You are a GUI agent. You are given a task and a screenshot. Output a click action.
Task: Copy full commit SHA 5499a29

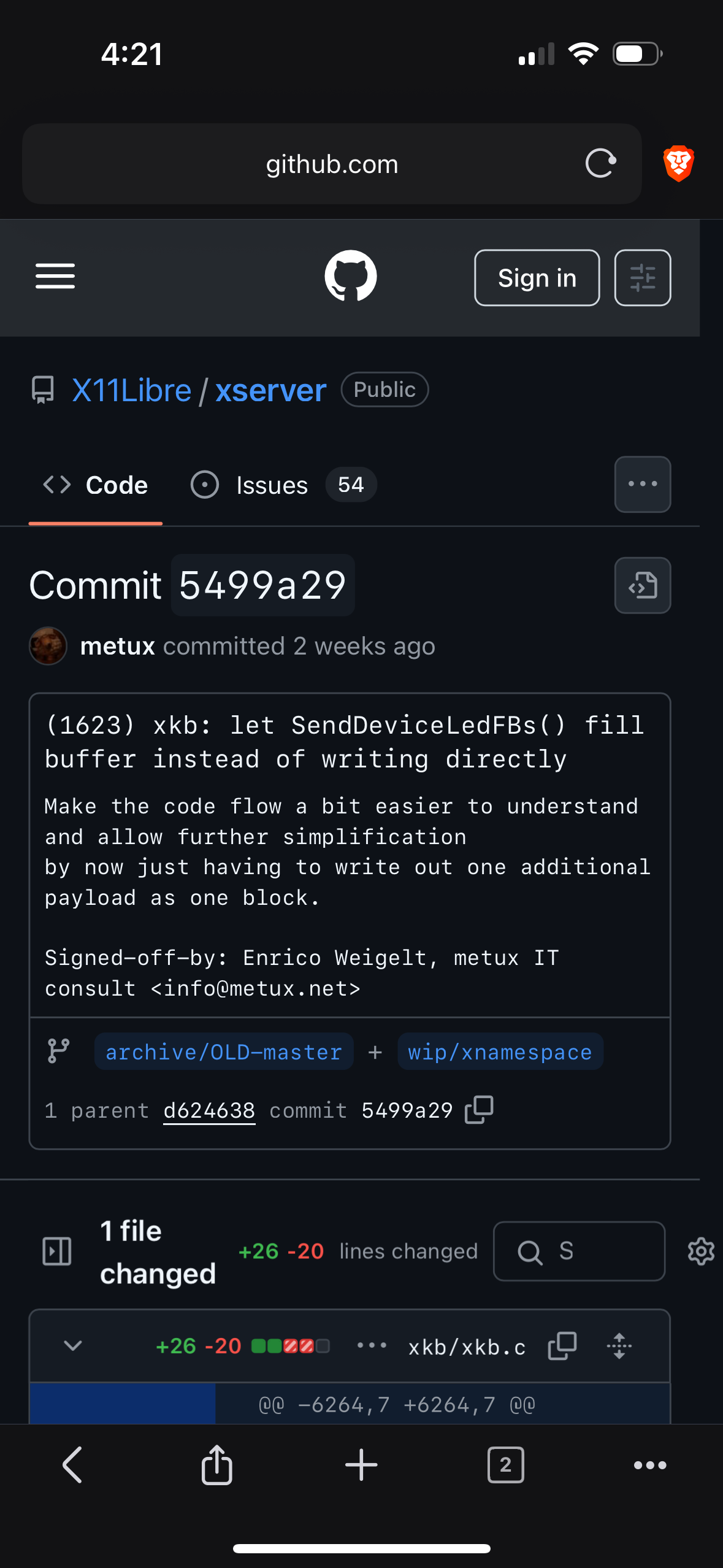click(x=479, y=1110)
